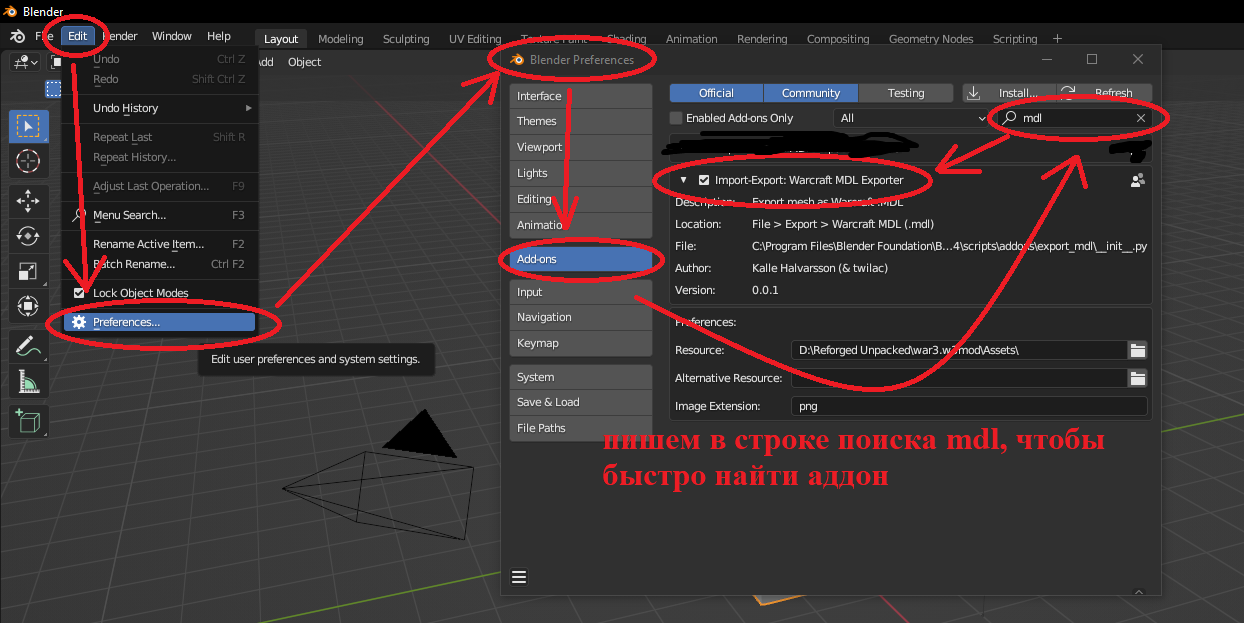Open the Object menu in viewport header
The image size is (1244, 623).
coord(305,62)
